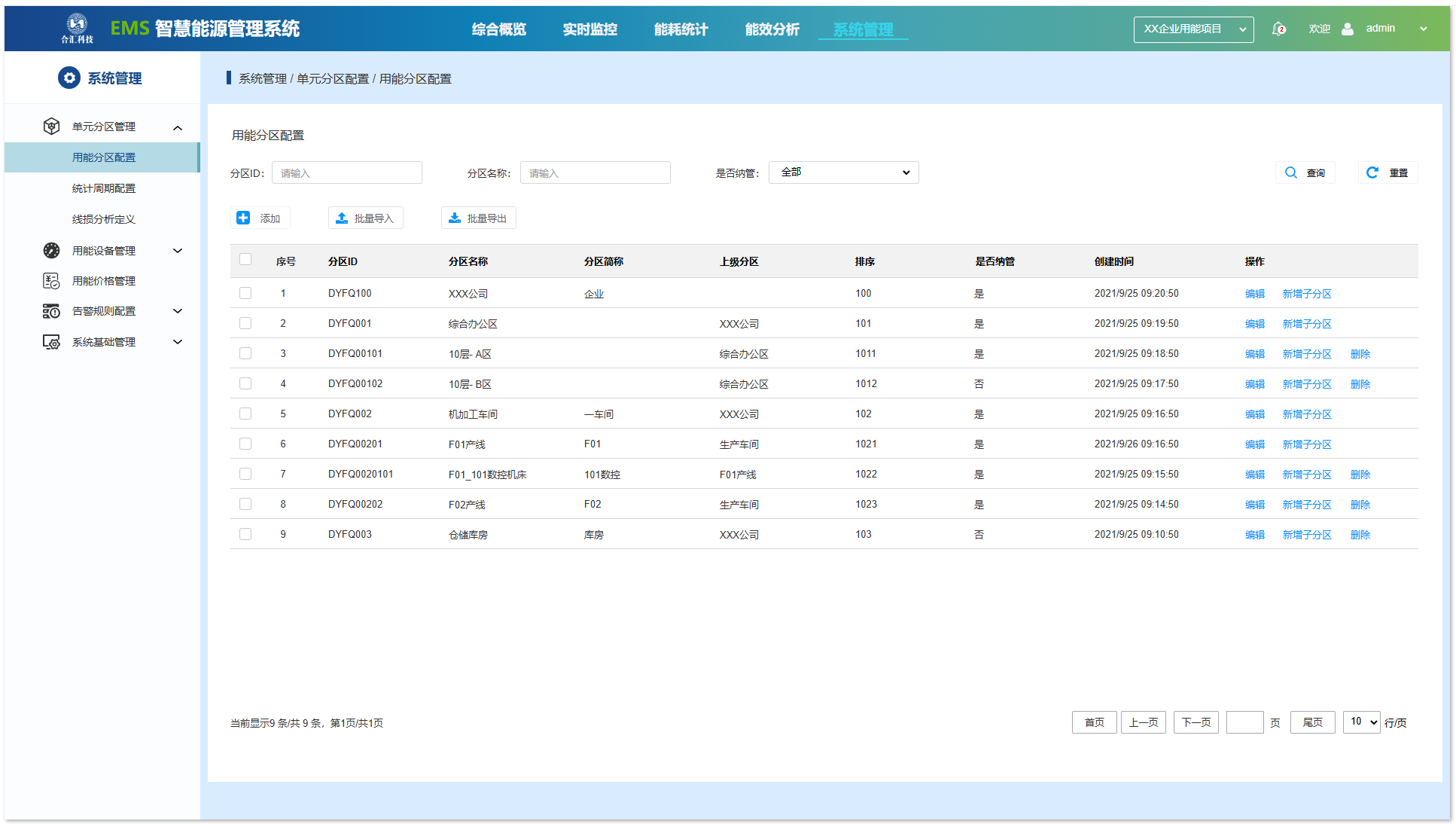Click 删除 for row DYFQ00101

1360,354
